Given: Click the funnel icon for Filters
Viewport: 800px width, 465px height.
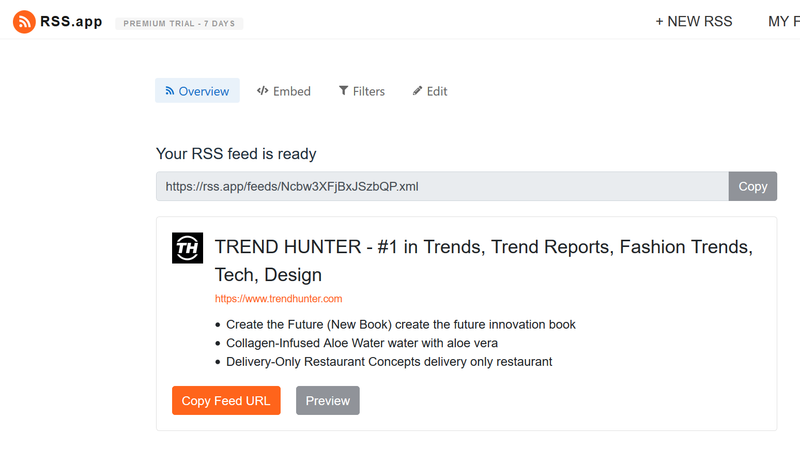Looking at the screenshot, I should pos(343,91).
